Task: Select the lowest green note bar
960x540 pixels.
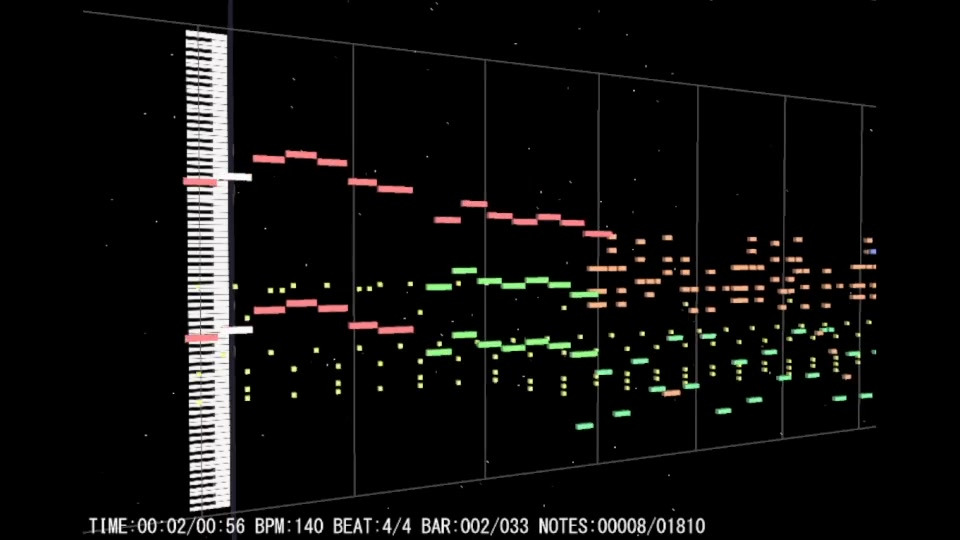Action: coord(584,426)
